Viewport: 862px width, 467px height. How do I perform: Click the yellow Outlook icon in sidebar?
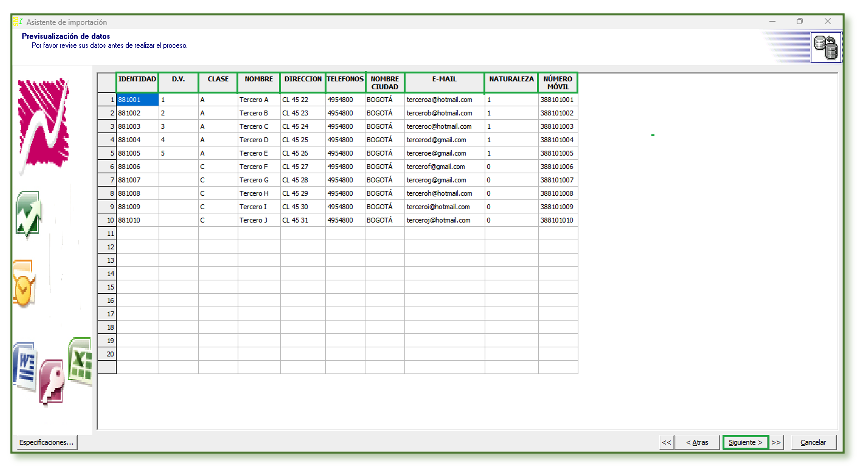[x=24, y=283]
